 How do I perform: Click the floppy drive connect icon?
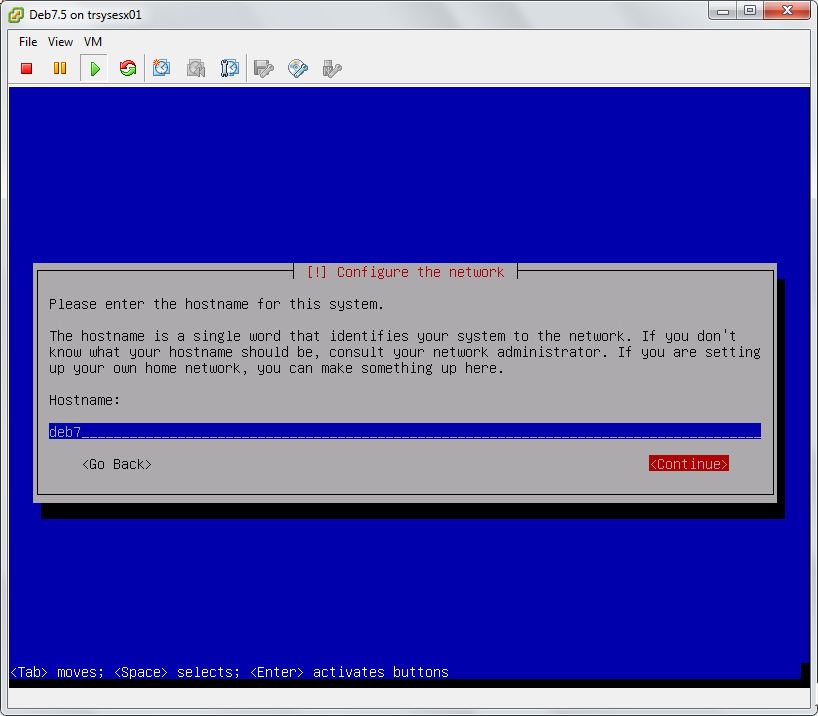pyautogui.click(x=263, y=68)
